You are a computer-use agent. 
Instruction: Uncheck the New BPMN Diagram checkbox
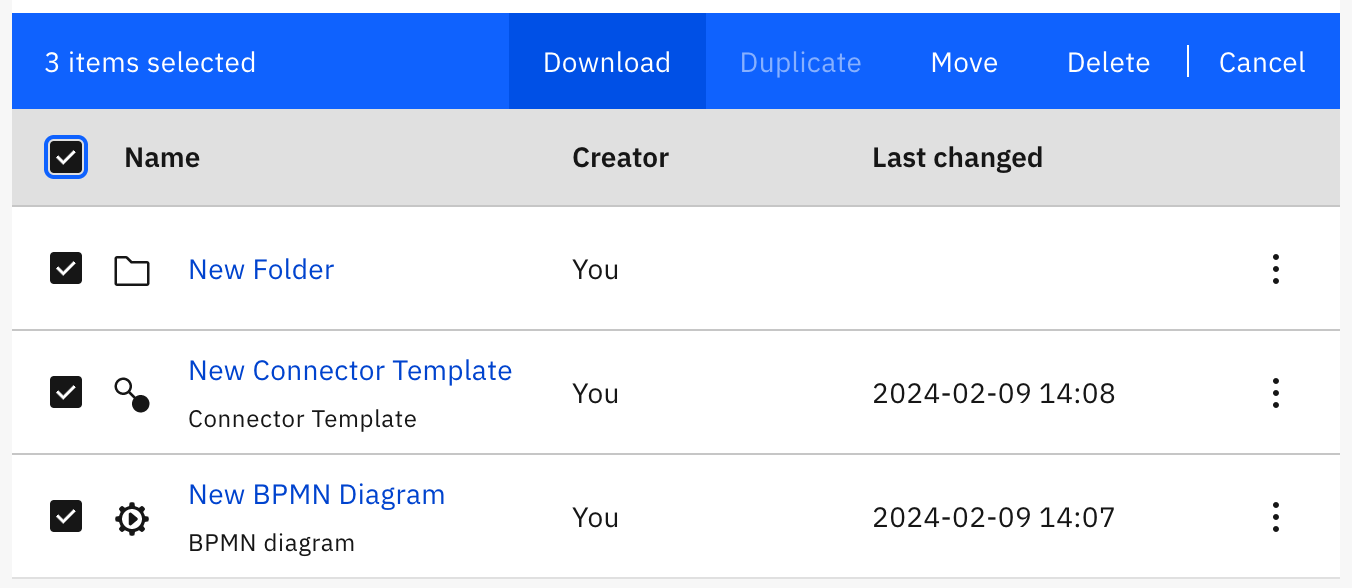pos(65,517)
